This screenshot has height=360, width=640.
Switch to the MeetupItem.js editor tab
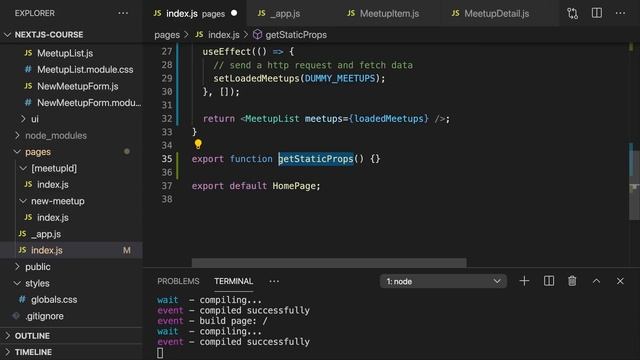[389, 13]
